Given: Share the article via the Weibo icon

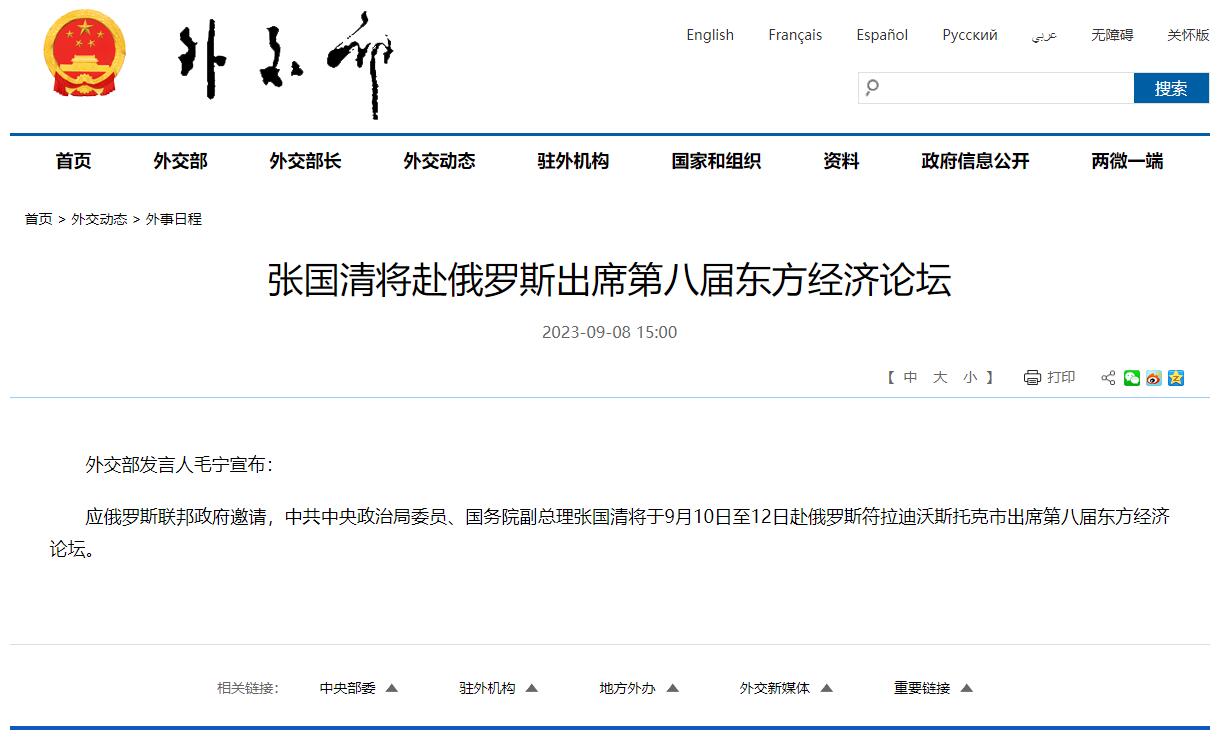Looking at the screenshot, I should [1153, 378].
